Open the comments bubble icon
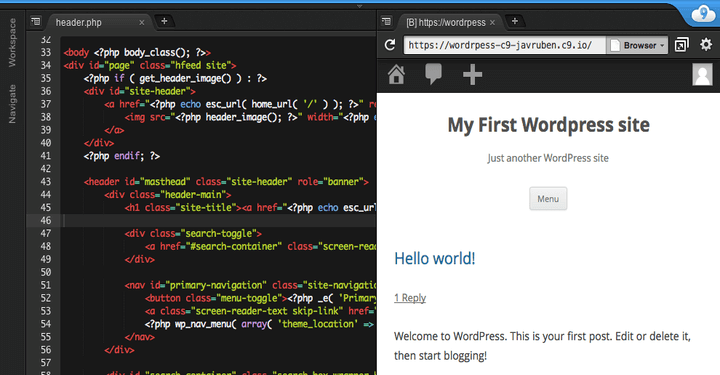This screenshot has height=375, width=720. (x=433, y=74)
